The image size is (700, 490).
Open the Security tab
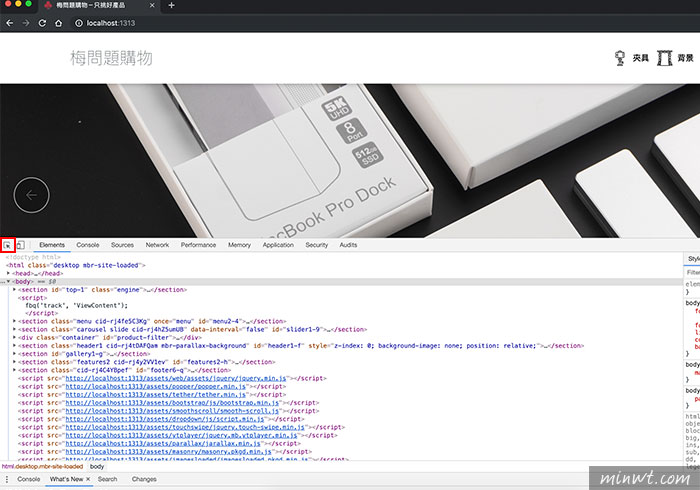tap(317, 245)
